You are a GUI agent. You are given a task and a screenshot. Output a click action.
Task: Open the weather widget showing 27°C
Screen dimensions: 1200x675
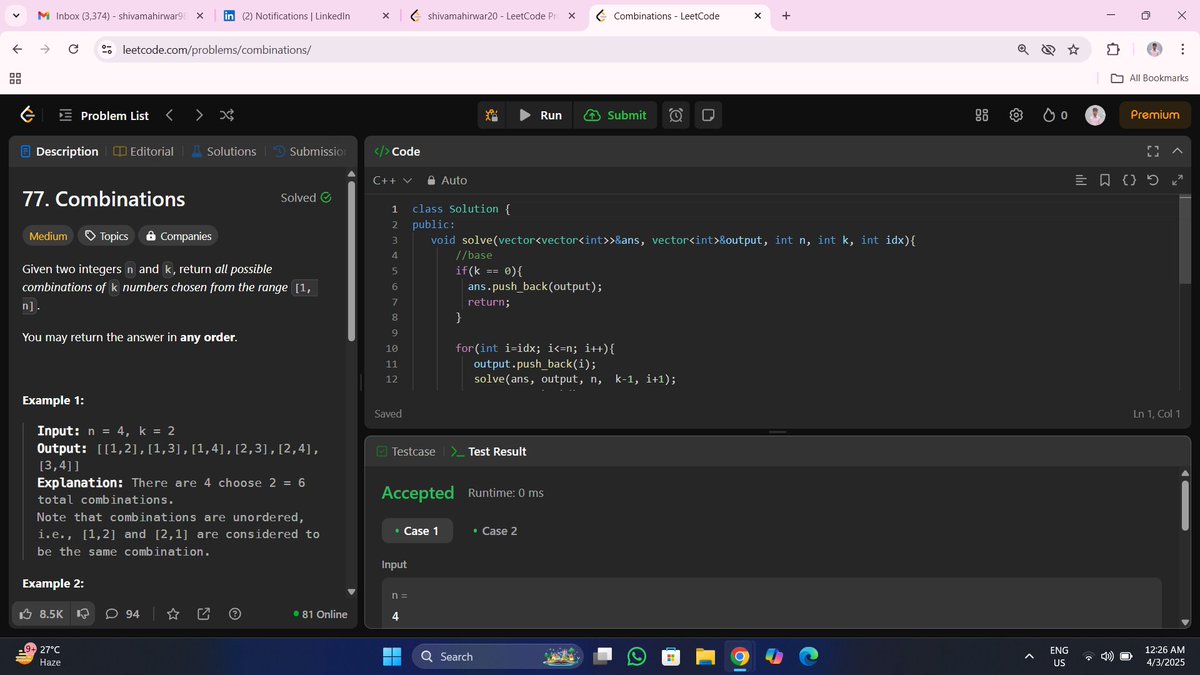pyautogui.click(x=38, y=655)
